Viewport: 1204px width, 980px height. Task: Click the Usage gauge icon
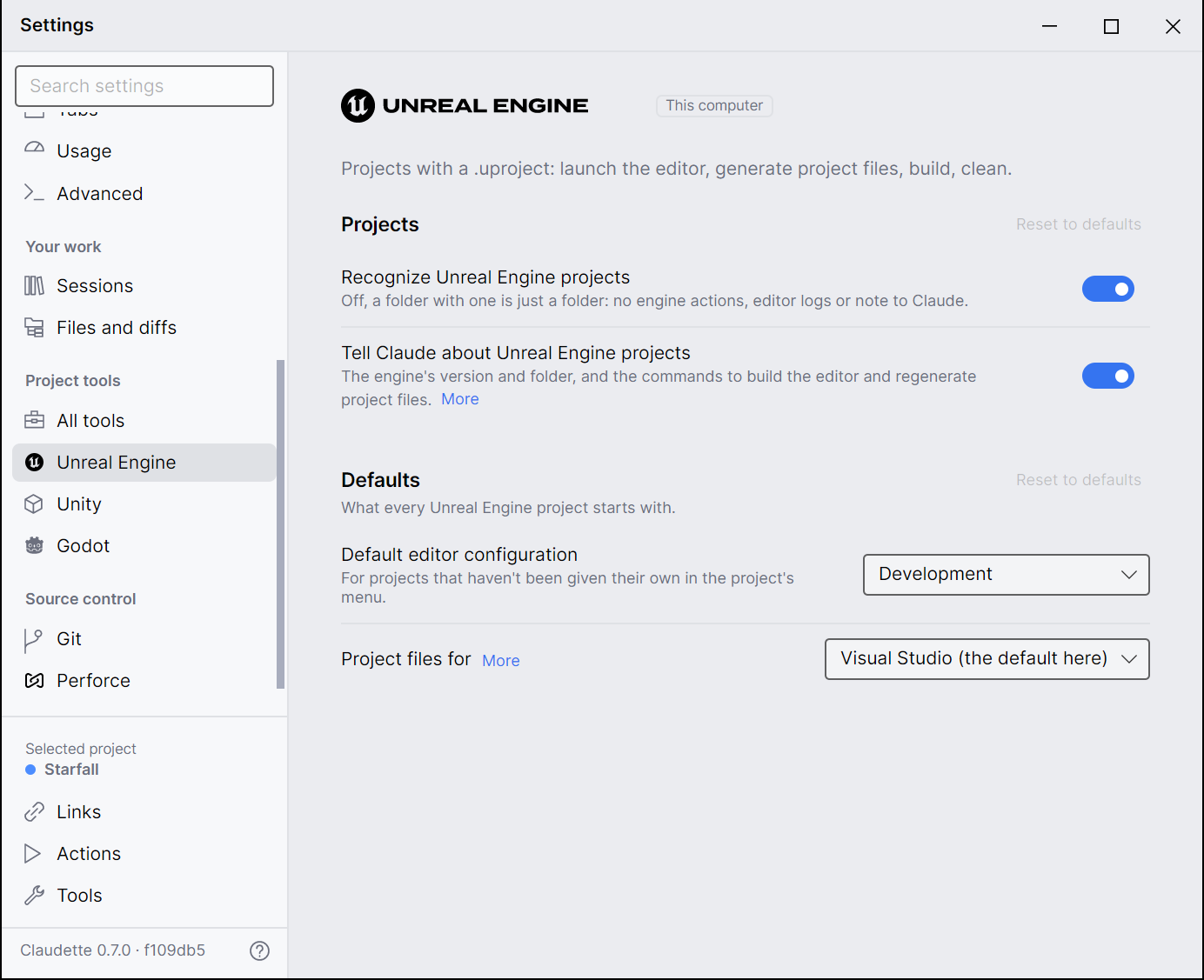pos(34,150)
